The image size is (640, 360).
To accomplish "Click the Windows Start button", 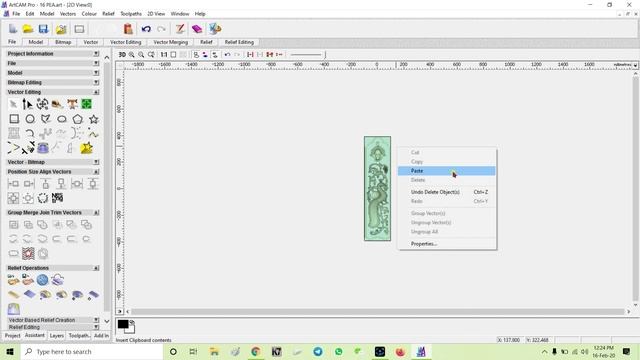I will coord(10,351).
